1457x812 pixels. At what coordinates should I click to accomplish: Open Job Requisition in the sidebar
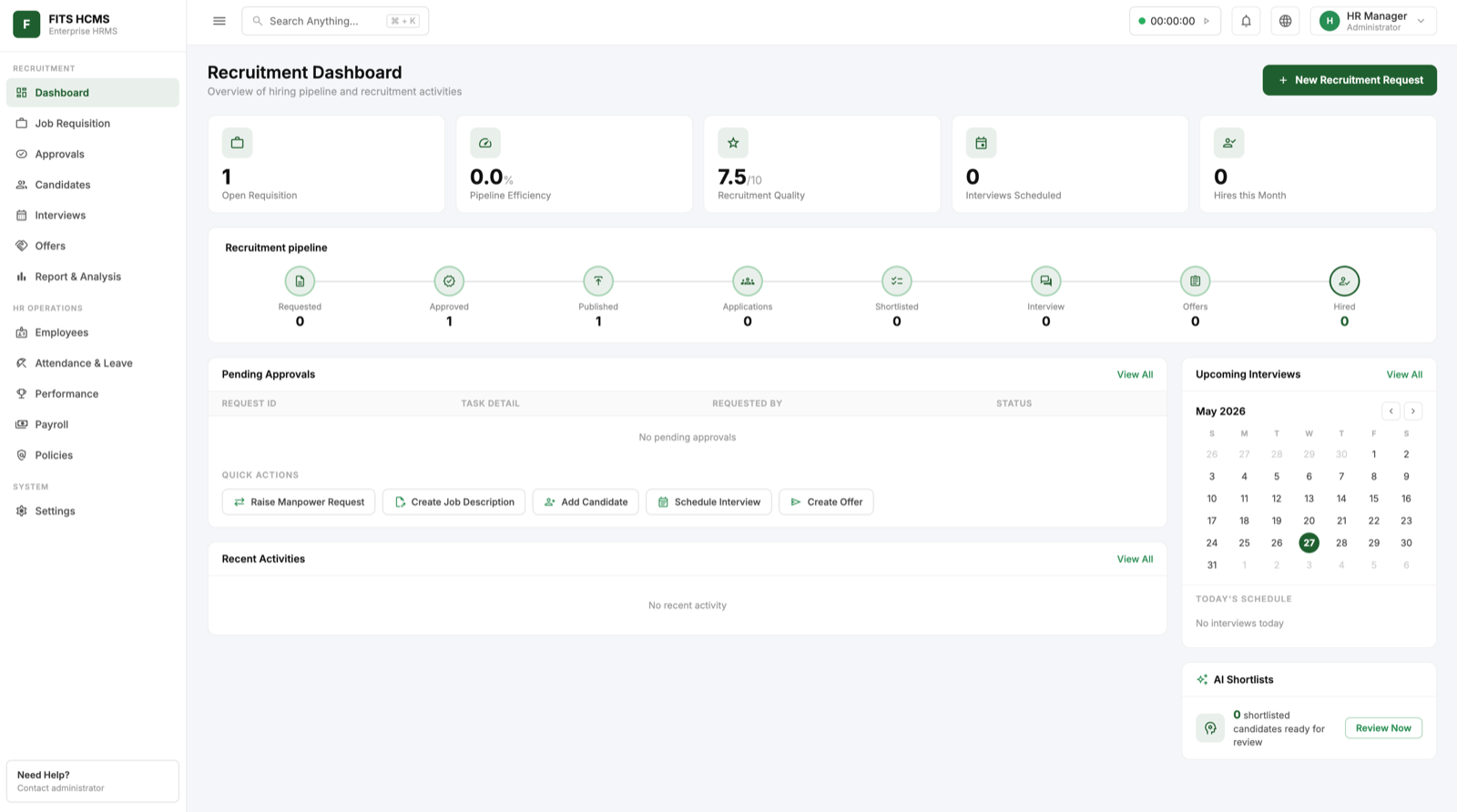coord(93,124)
